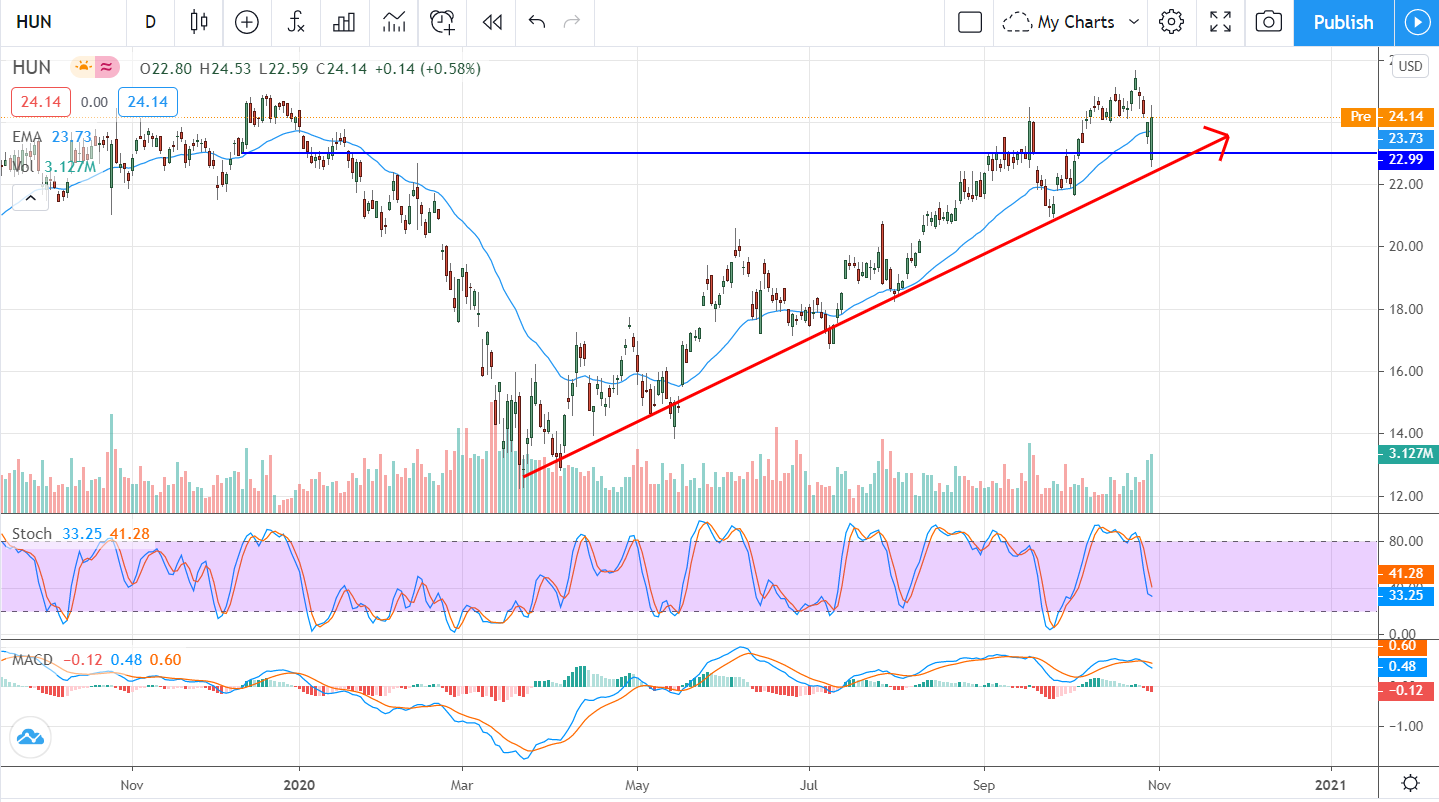This screenshot has width=1439, height=802.
Task: Open chart settings from the top gear
Action: pos(1171,22)
